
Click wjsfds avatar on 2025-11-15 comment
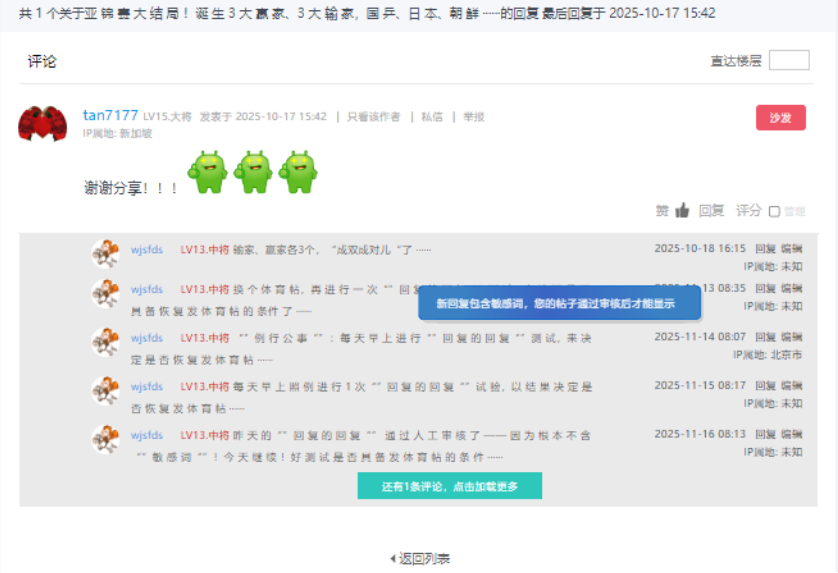105,390
